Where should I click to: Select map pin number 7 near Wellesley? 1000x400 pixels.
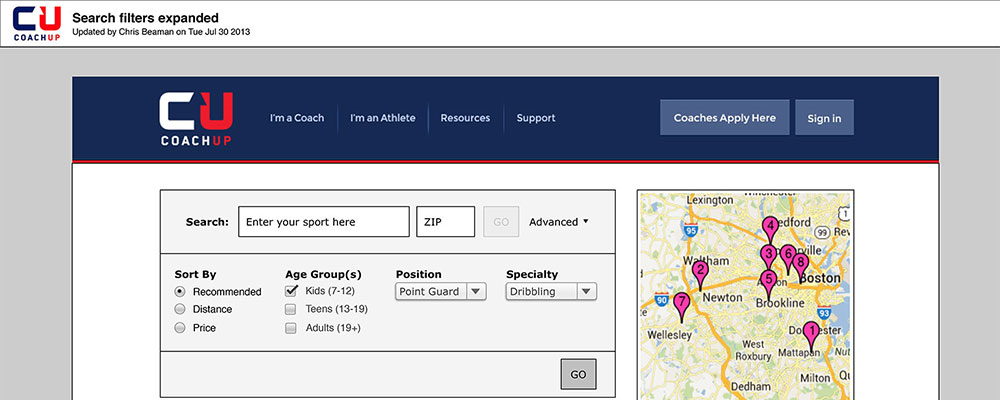(682, 307)
